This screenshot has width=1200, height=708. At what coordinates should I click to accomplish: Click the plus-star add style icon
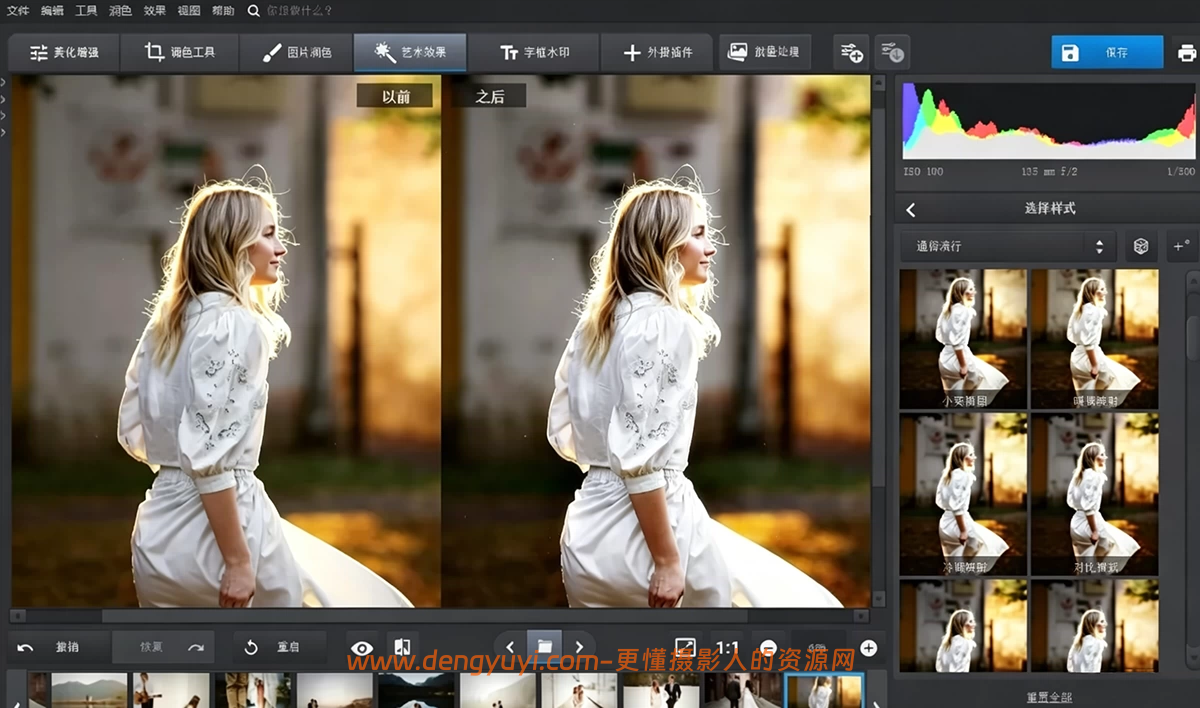(1181, 245)
